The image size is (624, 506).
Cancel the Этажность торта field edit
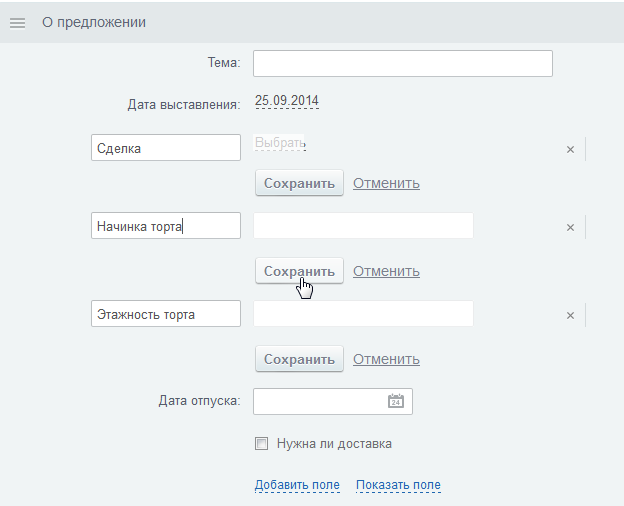coord(386,359)
